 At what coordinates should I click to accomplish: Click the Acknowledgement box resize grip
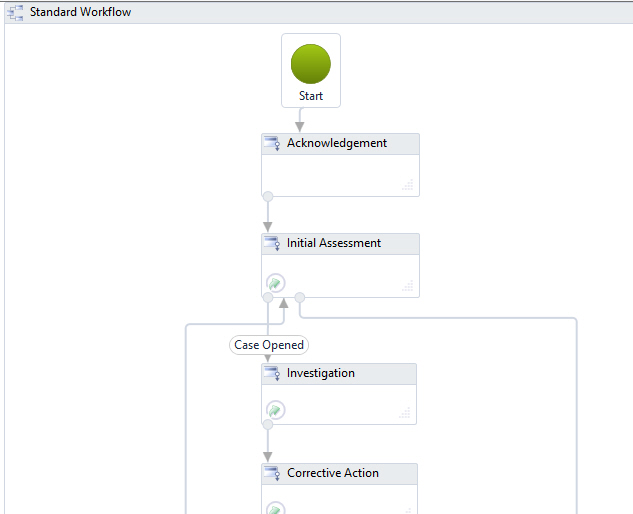[x=408, y=185]
